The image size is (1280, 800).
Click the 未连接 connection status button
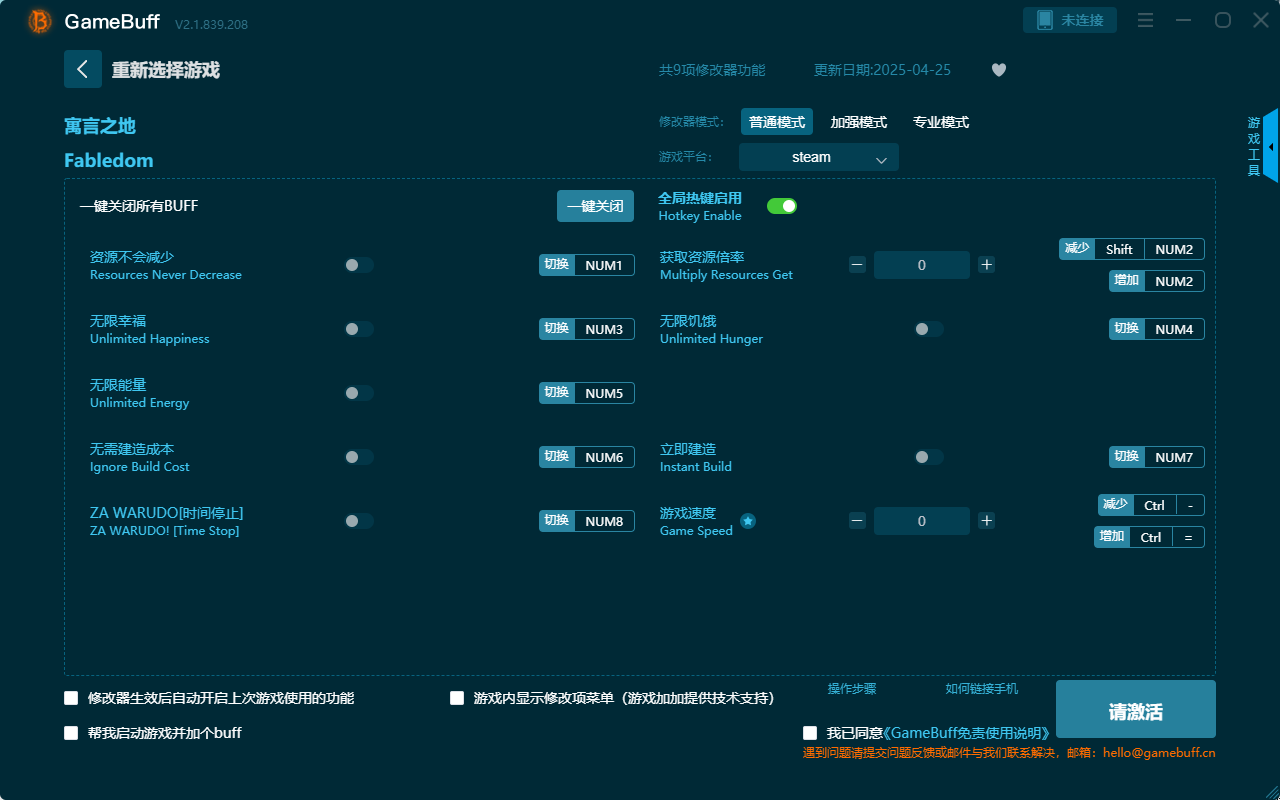click(1070, 20)
